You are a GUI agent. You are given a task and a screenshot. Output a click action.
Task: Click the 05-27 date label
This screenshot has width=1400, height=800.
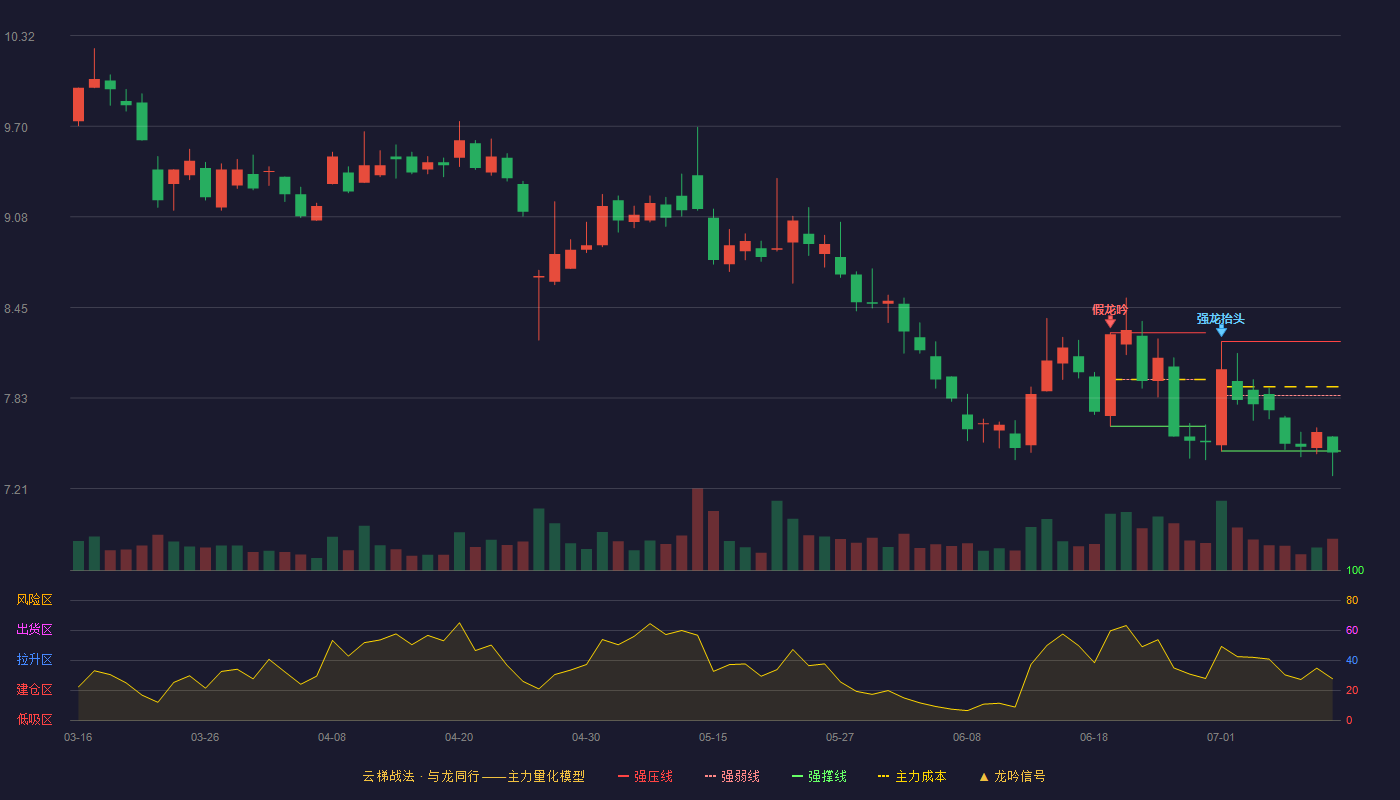tap(840, 737)
